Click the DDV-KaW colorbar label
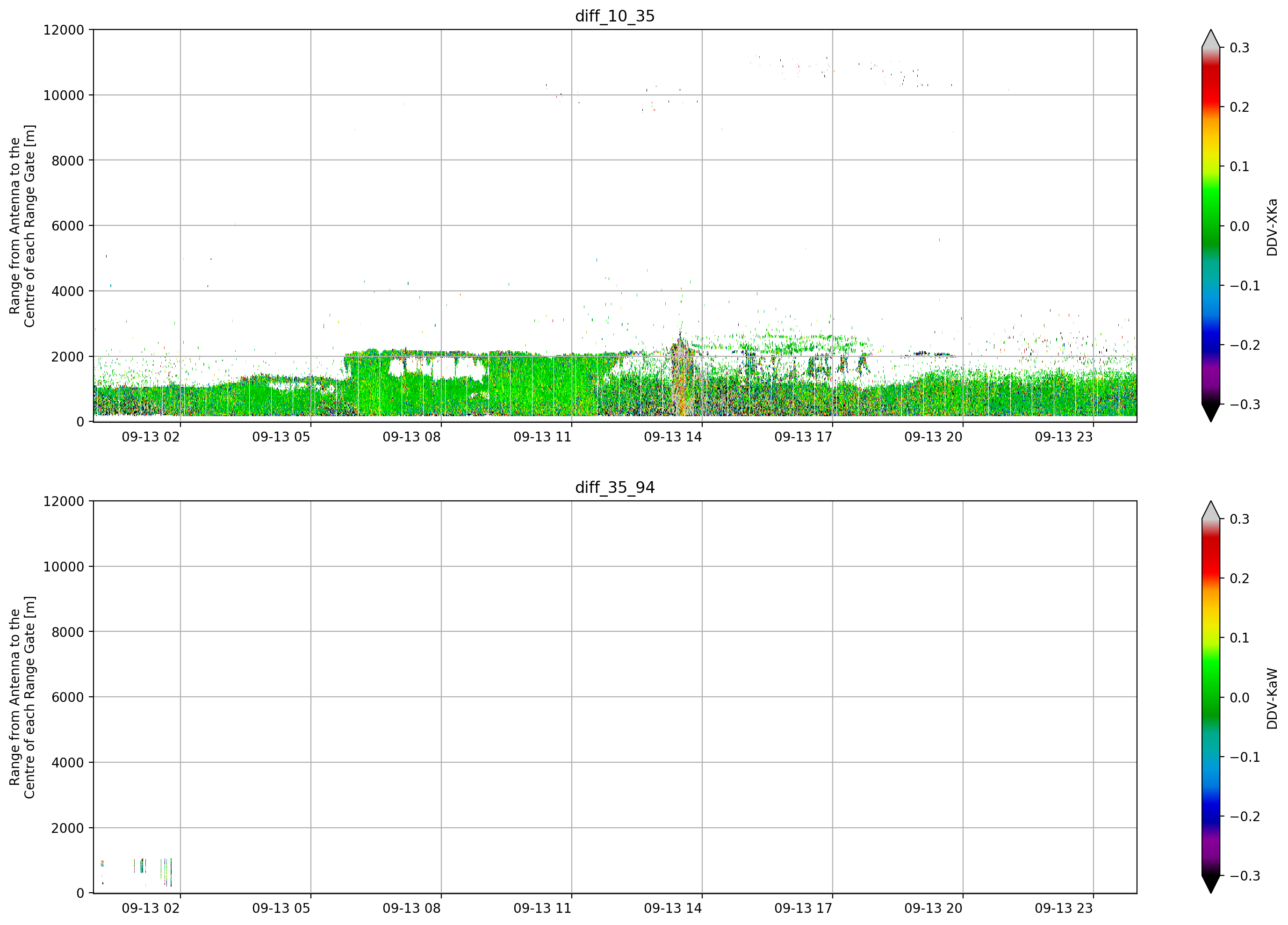Viewport: 1288px width, 925px height. point(1272,699)
